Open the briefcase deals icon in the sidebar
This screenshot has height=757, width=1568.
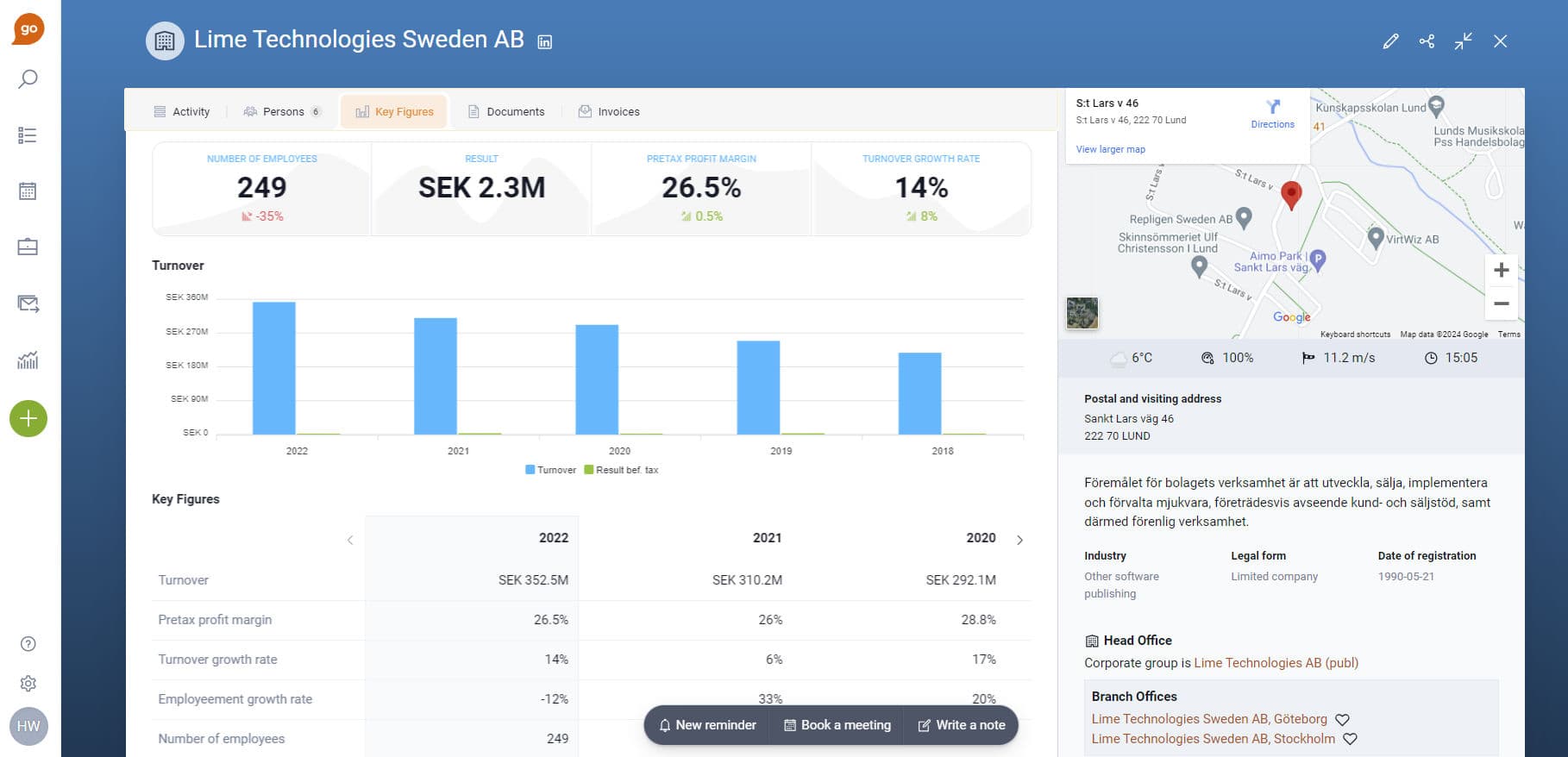[x=28, y=247]
